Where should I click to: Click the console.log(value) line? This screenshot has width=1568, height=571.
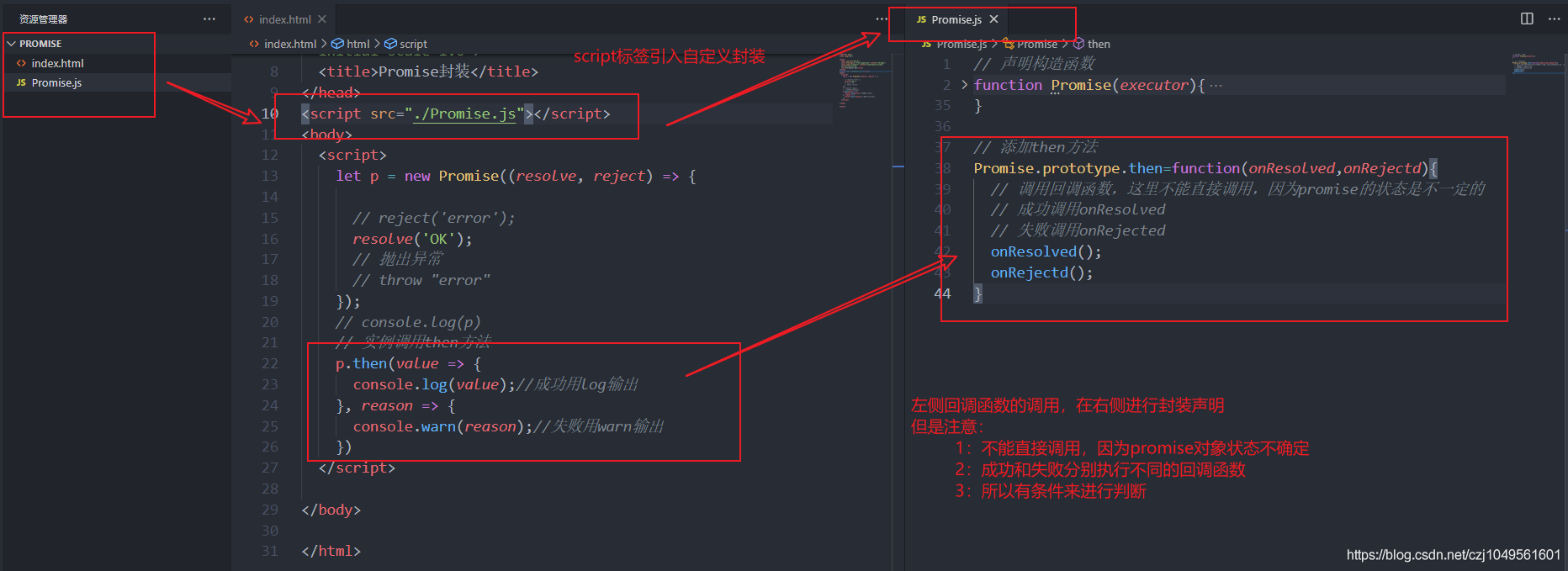pyautogui.click(x=495, y=384)
